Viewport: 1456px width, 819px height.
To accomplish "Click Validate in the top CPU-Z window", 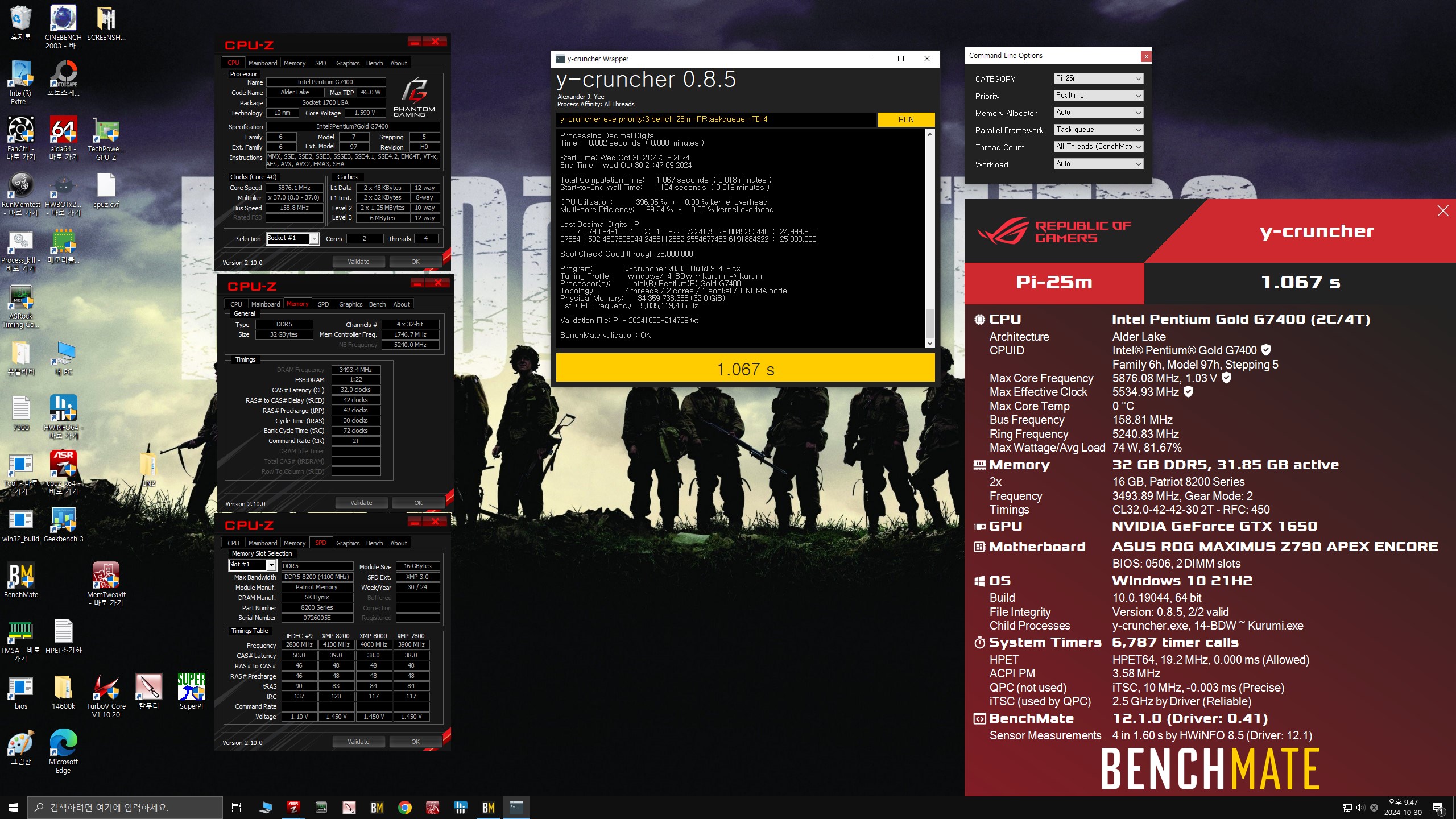I will [358, 262].
